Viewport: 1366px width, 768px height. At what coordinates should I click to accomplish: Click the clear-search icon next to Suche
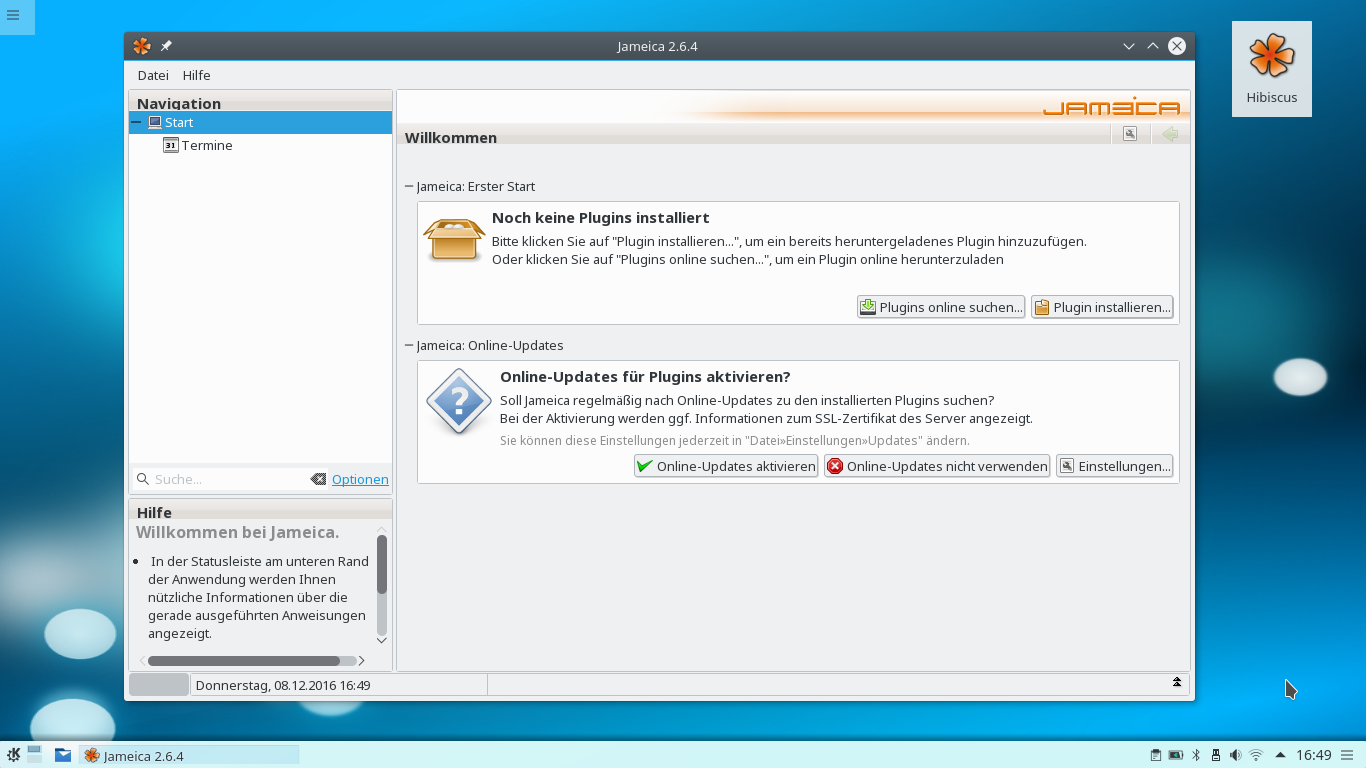[x=318, y=479]
